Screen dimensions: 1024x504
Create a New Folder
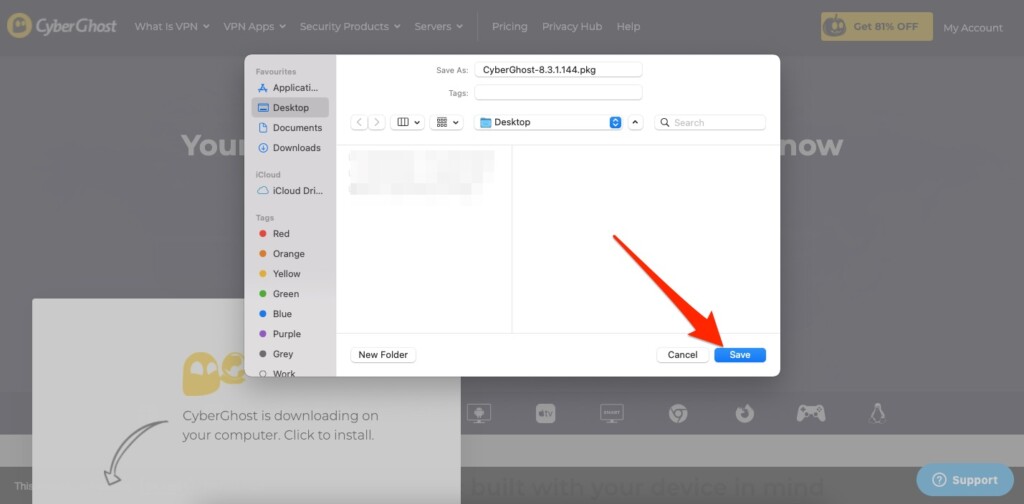(383, 354)
